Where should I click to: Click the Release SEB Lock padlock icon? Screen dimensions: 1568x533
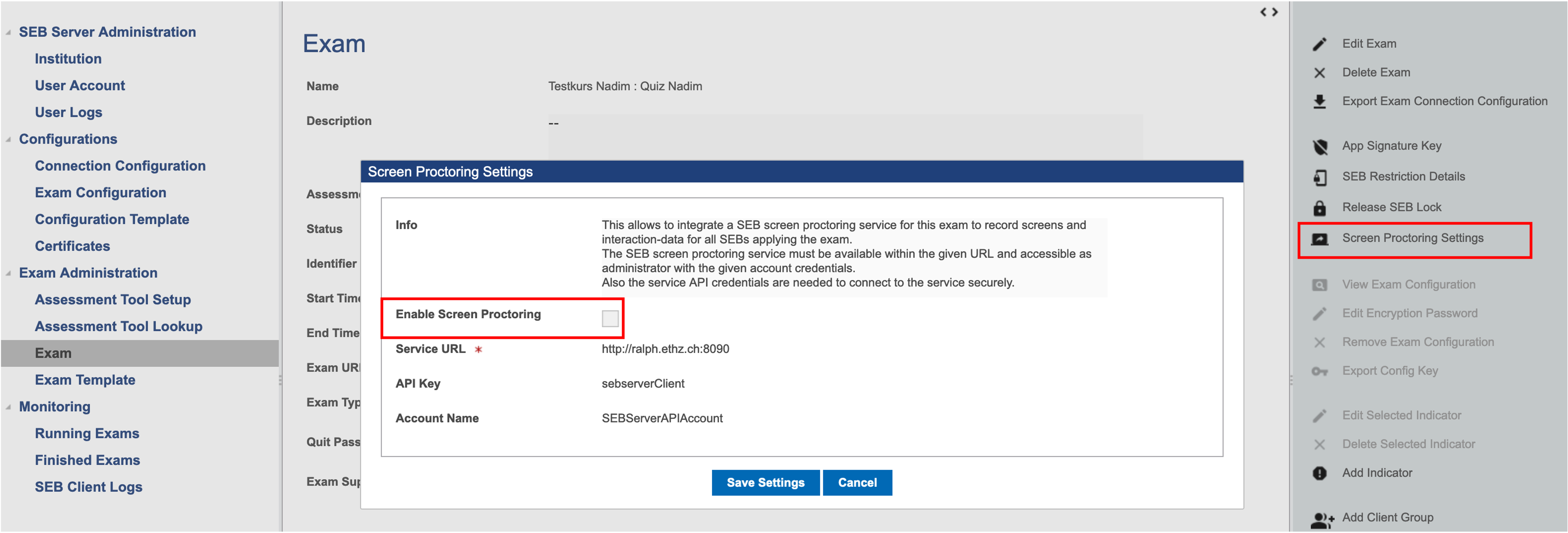[x=1319, y=208]
